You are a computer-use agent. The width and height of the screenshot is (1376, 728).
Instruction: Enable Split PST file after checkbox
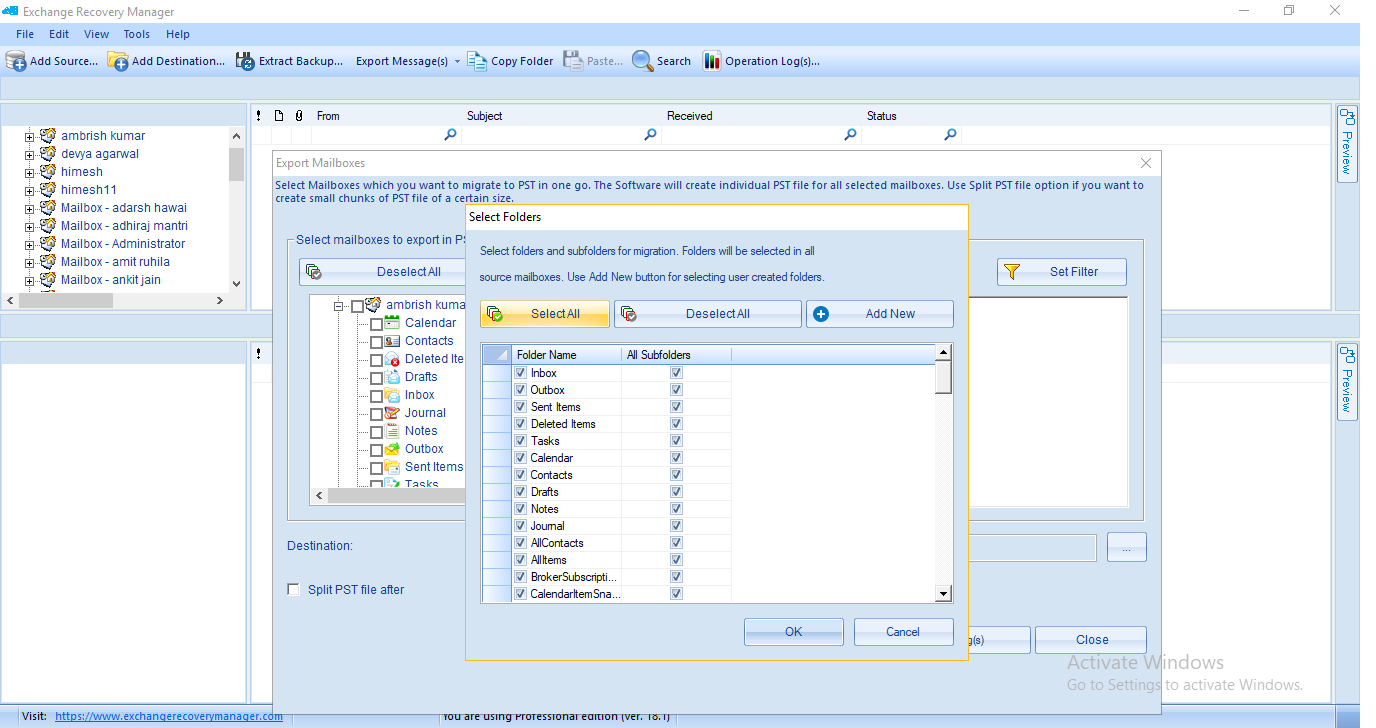click(294, 589)
